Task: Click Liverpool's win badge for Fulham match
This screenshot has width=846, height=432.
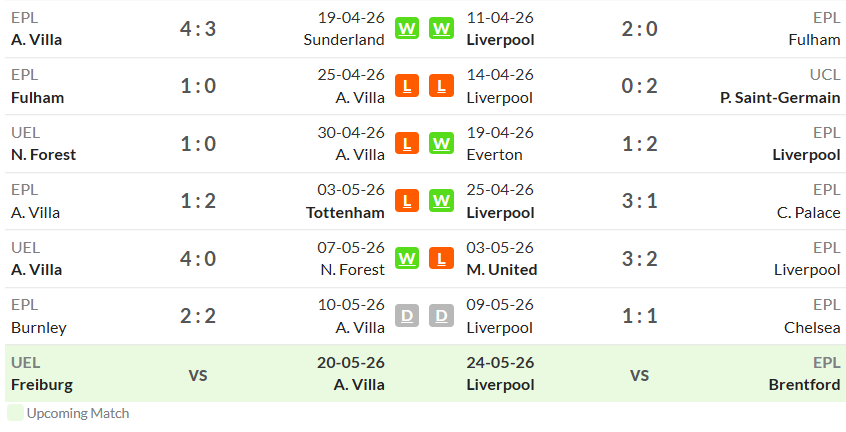Action: pos(441,29)
